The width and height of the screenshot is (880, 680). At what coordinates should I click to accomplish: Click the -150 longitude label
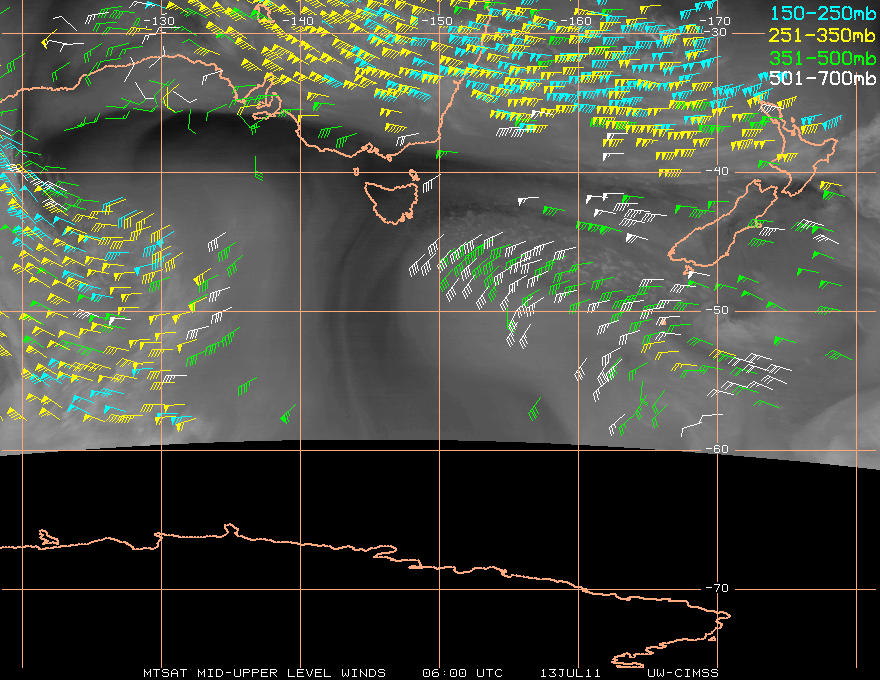tap(436, 21)
